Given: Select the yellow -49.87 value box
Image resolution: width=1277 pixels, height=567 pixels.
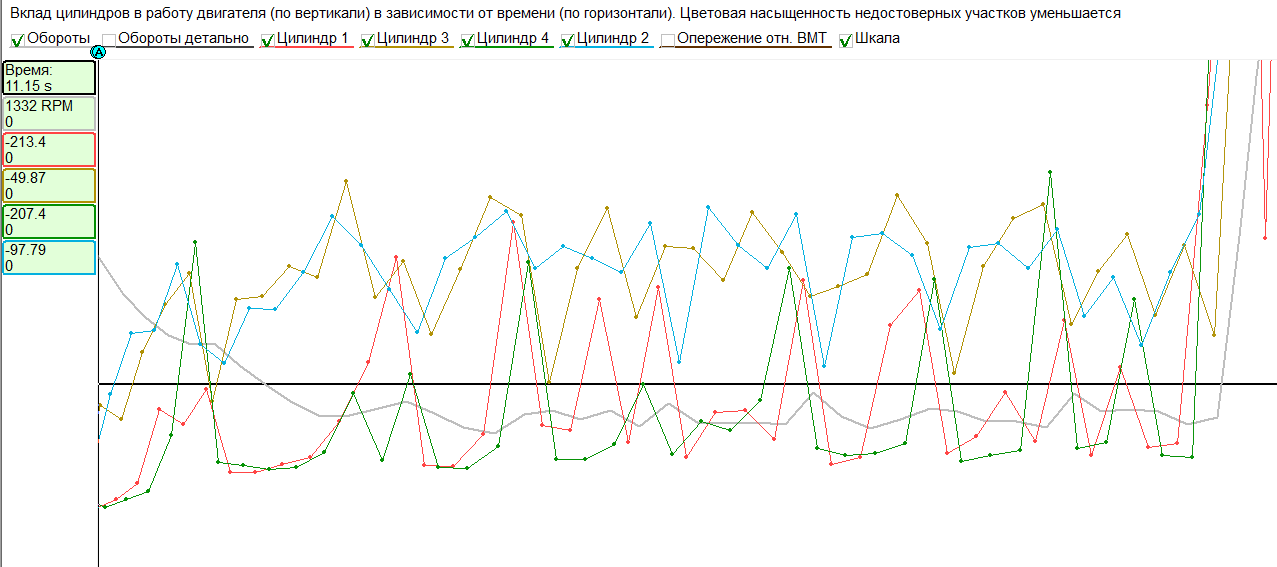Looking at the screenshot, I should click(x=49, y=185).
